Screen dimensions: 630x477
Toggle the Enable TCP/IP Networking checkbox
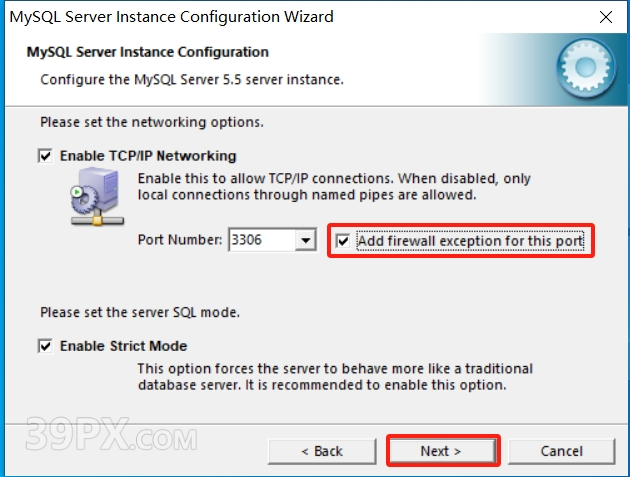pos(45,156)
